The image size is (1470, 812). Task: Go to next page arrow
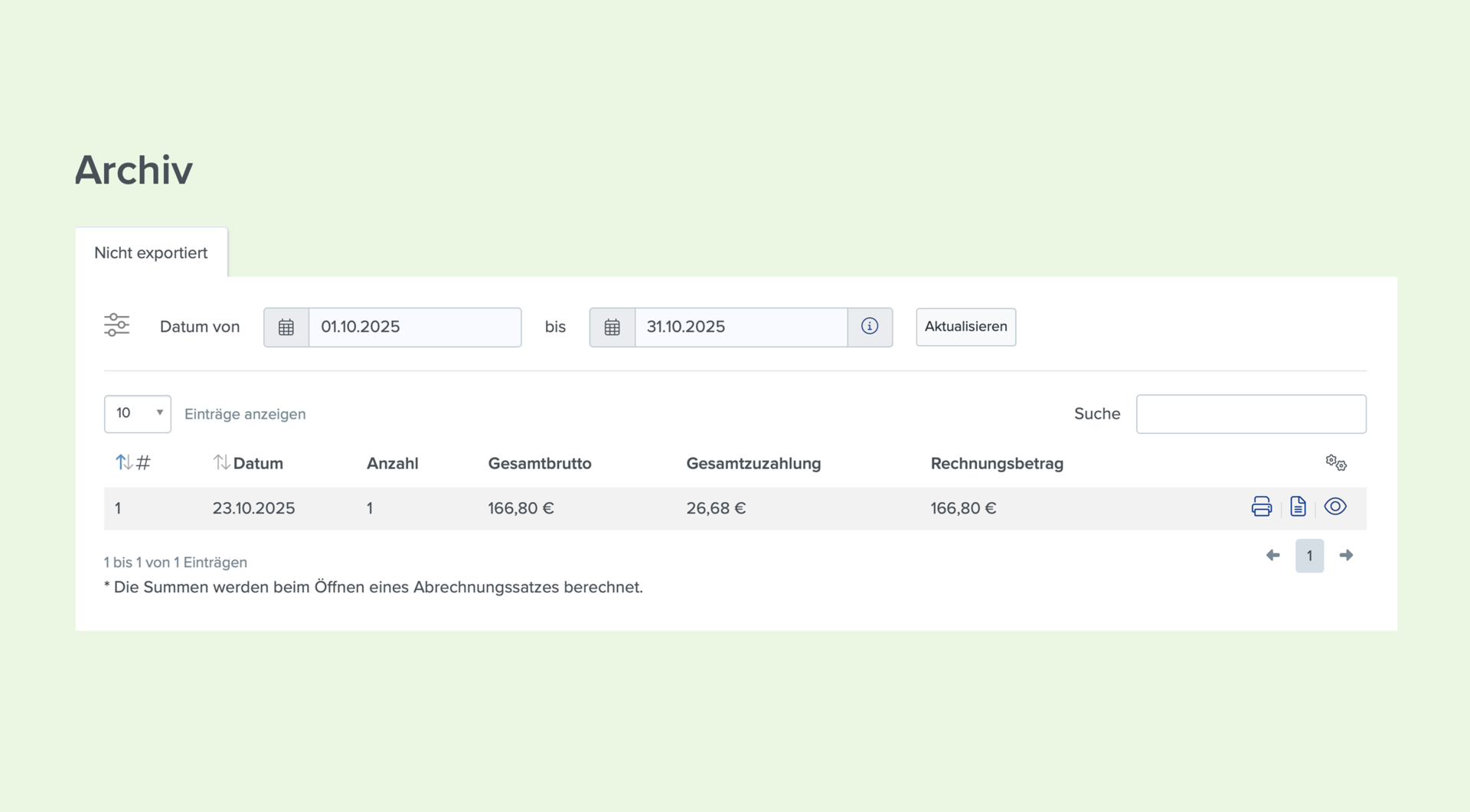[1346, 556]
